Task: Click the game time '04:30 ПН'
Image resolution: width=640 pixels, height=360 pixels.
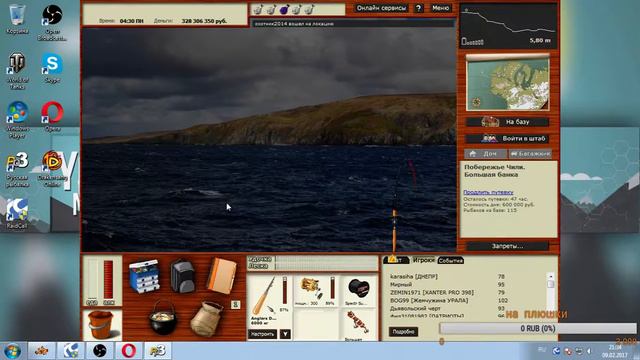Action: point(131,21)
